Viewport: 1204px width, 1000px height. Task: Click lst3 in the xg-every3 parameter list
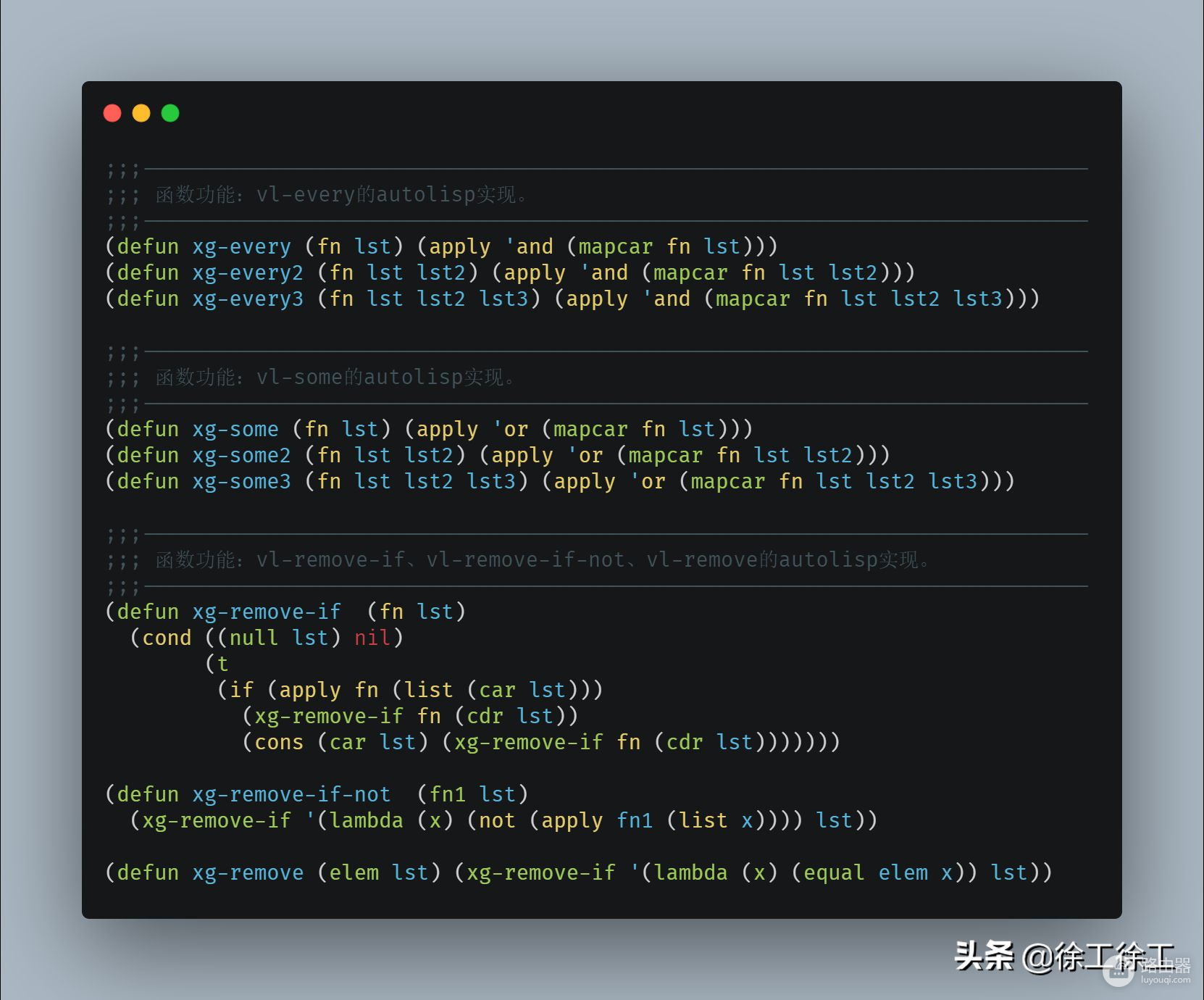(503, 299)
